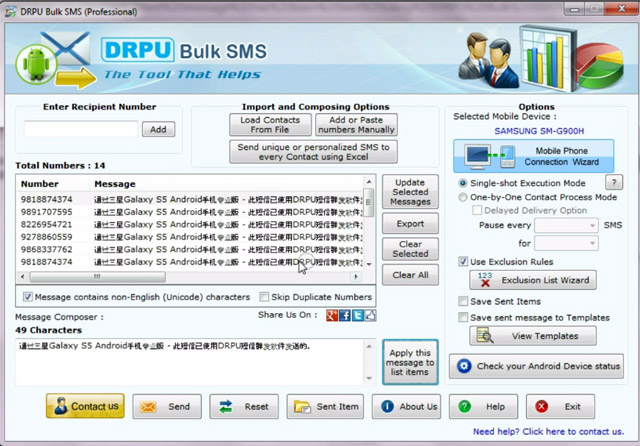Enable Save Sent Items

point(463,302)
